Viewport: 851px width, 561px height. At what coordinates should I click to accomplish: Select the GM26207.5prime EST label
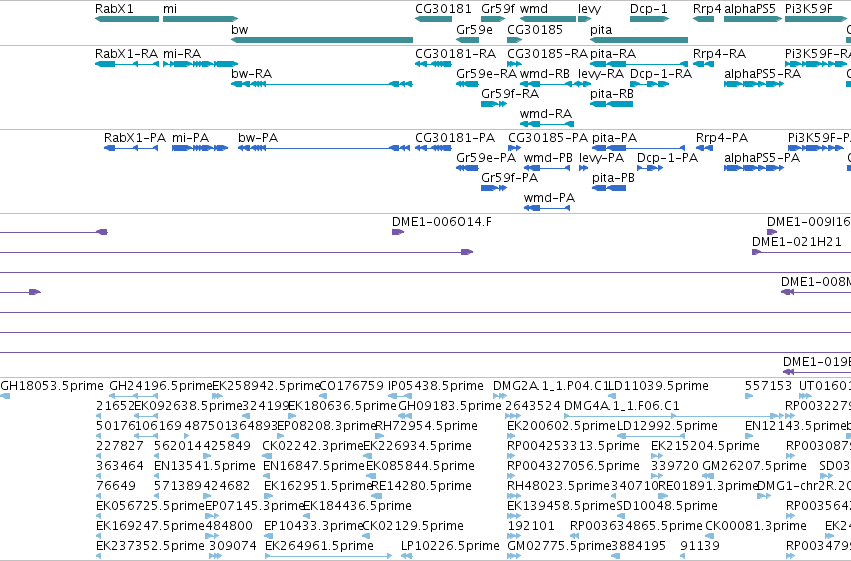(x=754, y=466)
